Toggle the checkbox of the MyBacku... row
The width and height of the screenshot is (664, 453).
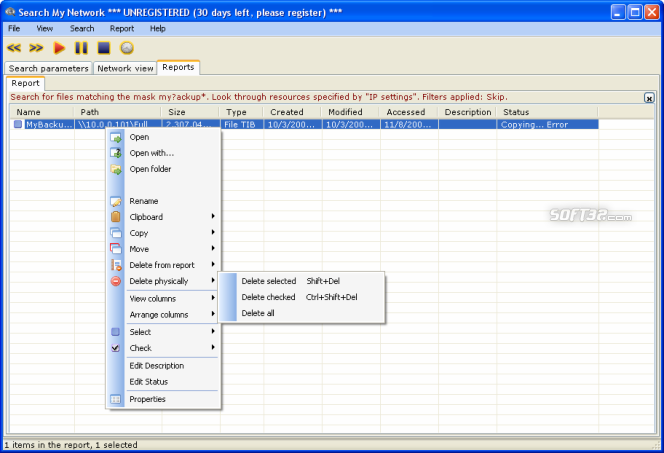pyautogui.click(x=18, y=124)
